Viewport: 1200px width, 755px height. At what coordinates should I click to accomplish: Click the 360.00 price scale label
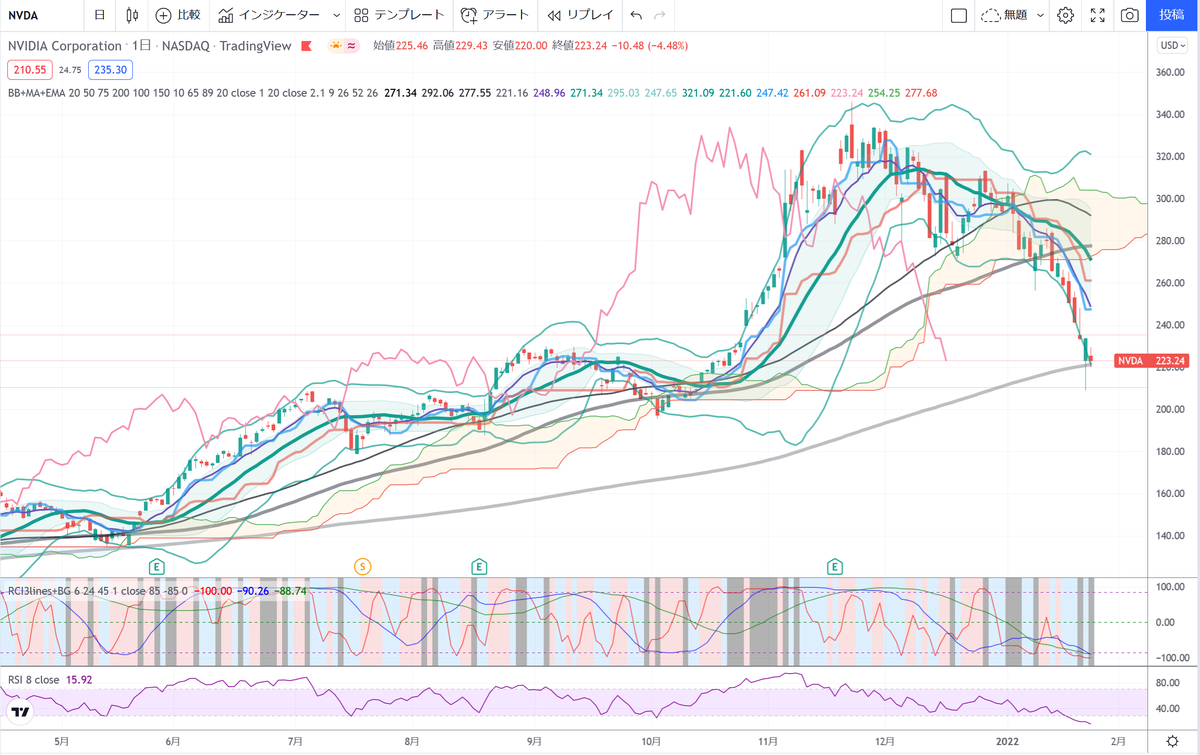point(1170,73)
